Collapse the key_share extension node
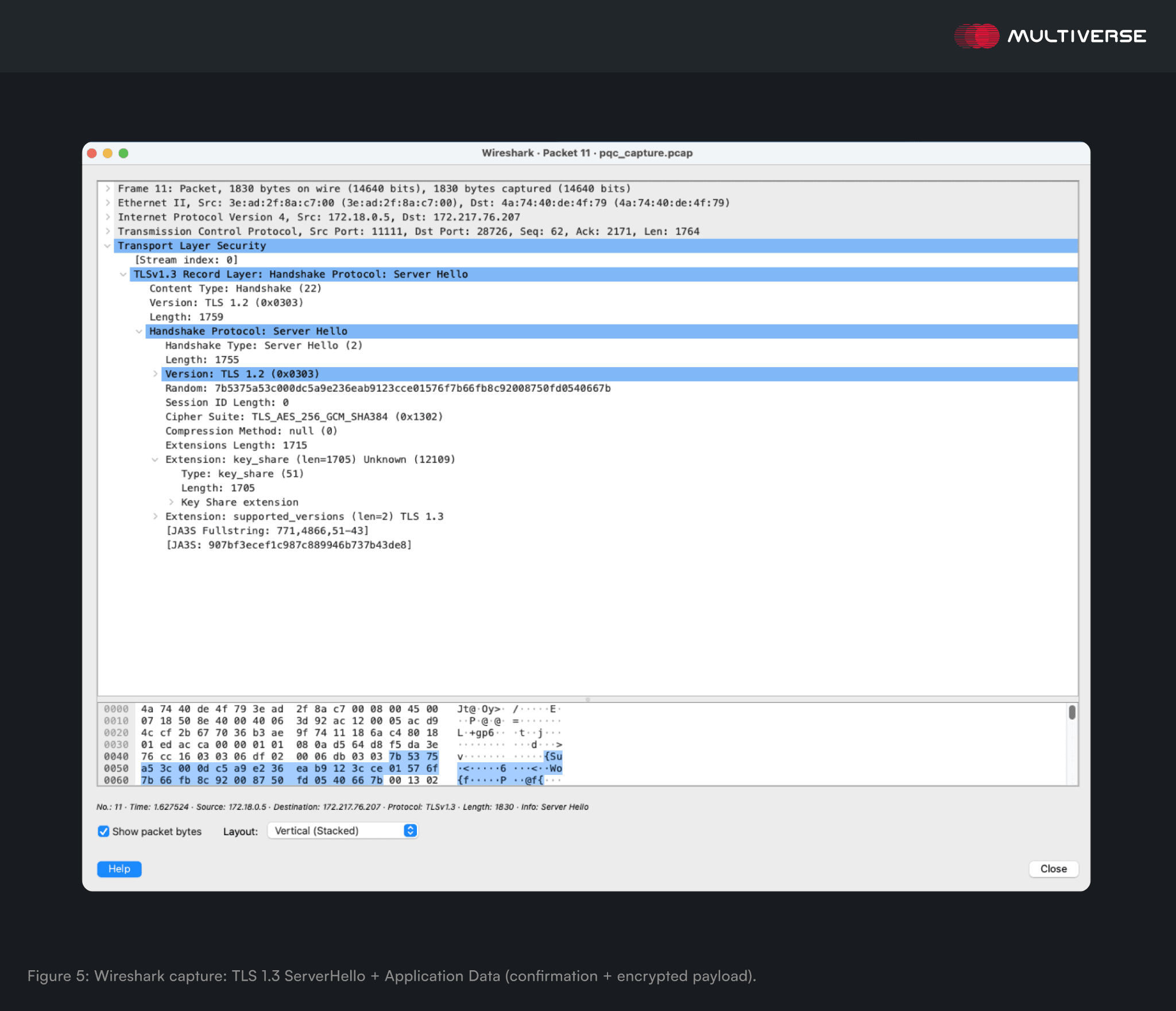 point(155,460)
